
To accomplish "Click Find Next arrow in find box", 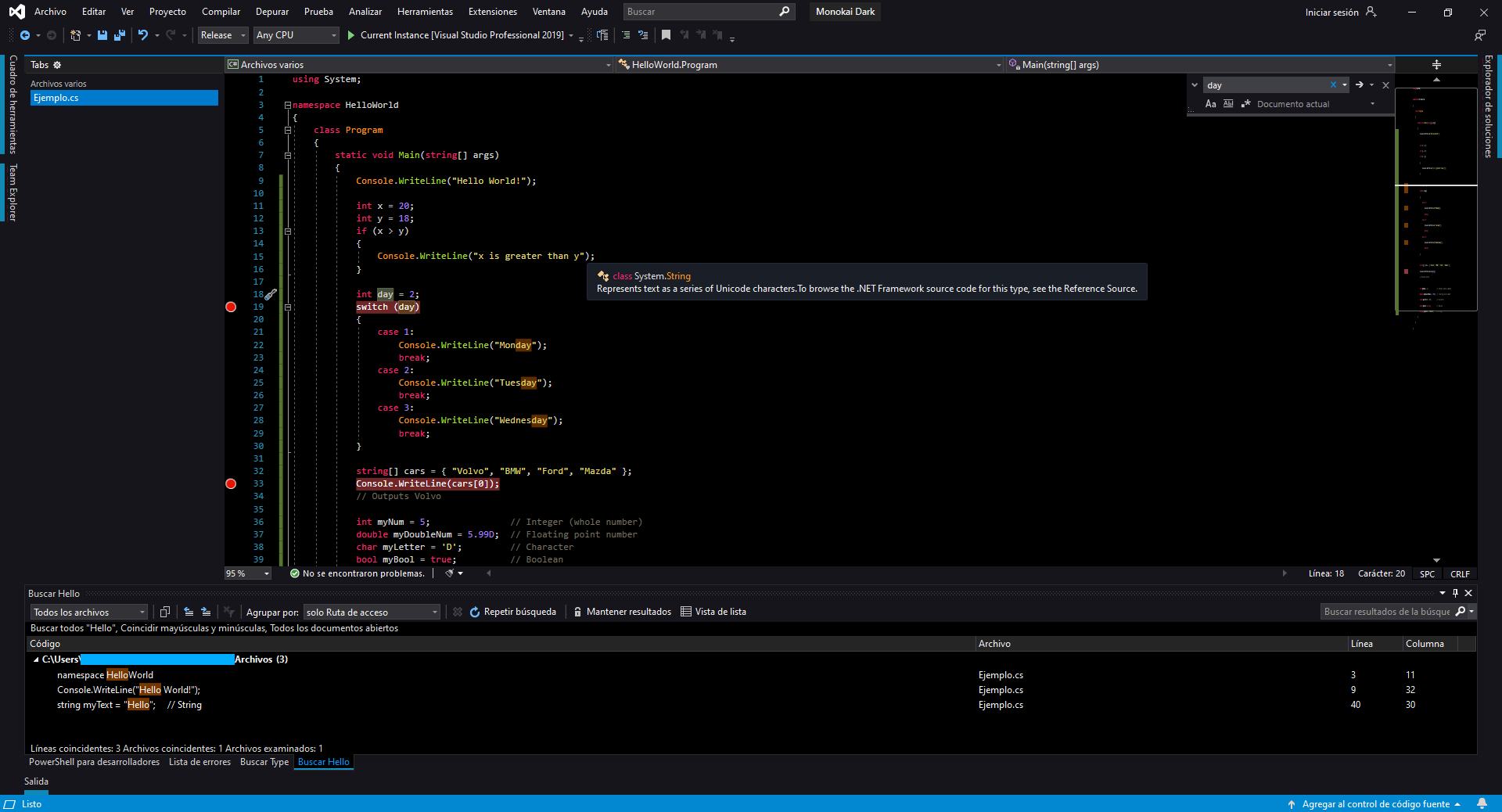I will click(x=1360, y=85).
